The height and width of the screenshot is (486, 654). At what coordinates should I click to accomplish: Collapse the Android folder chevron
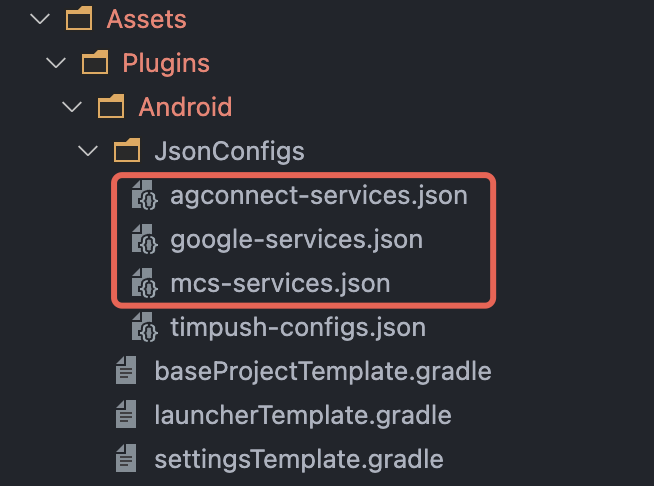(72, 106)
